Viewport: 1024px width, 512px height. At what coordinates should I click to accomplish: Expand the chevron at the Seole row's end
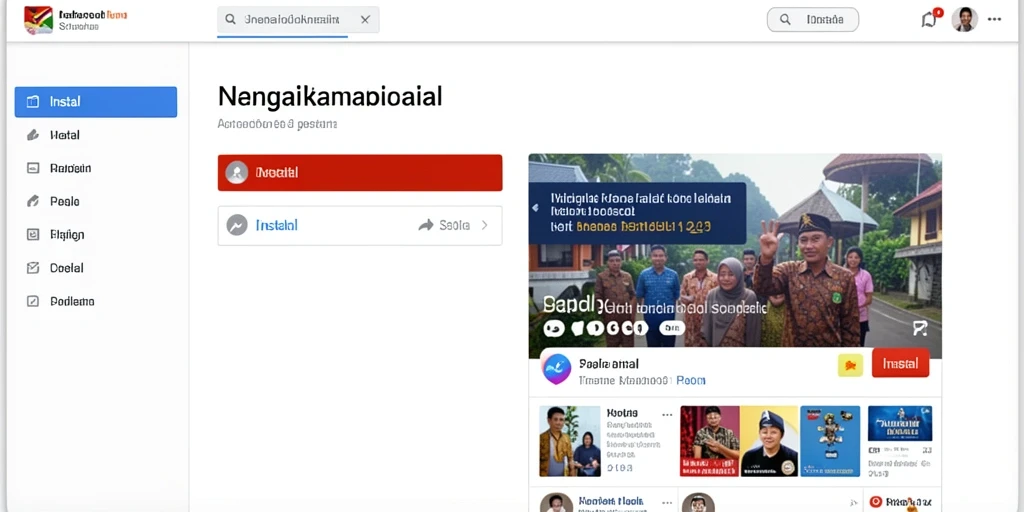[x=485, y=225]
